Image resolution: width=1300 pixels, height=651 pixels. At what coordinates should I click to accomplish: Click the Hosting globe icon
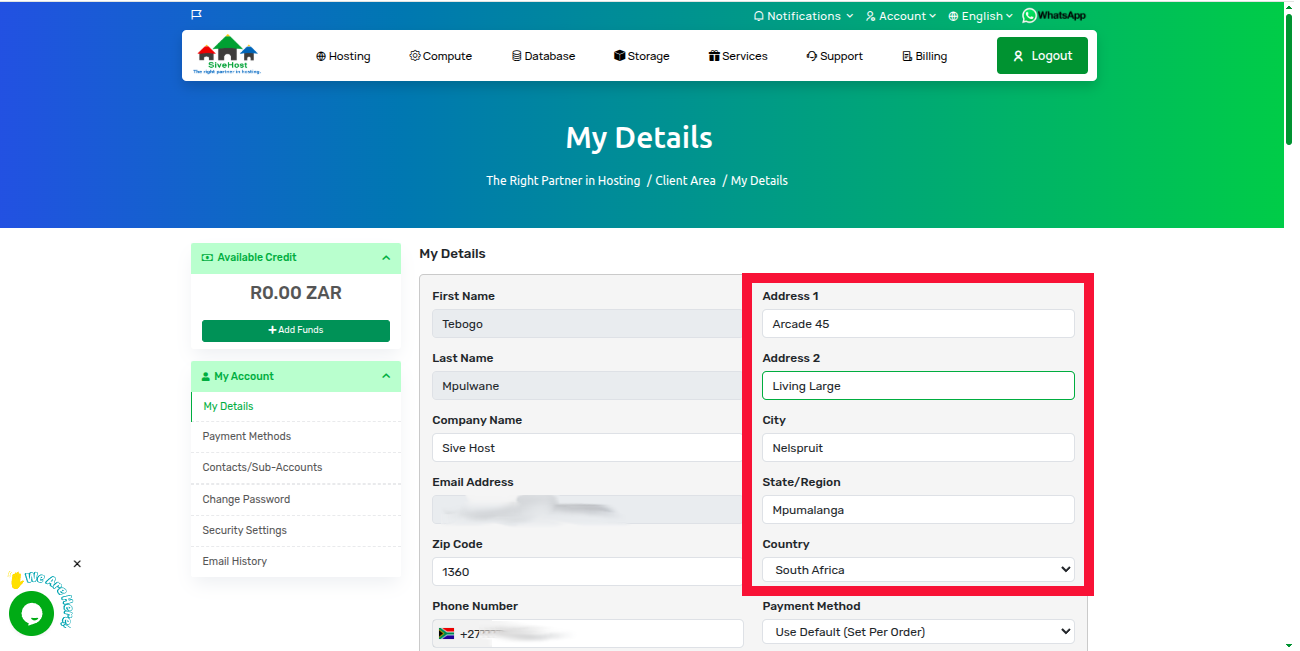(x=321, y=56)
